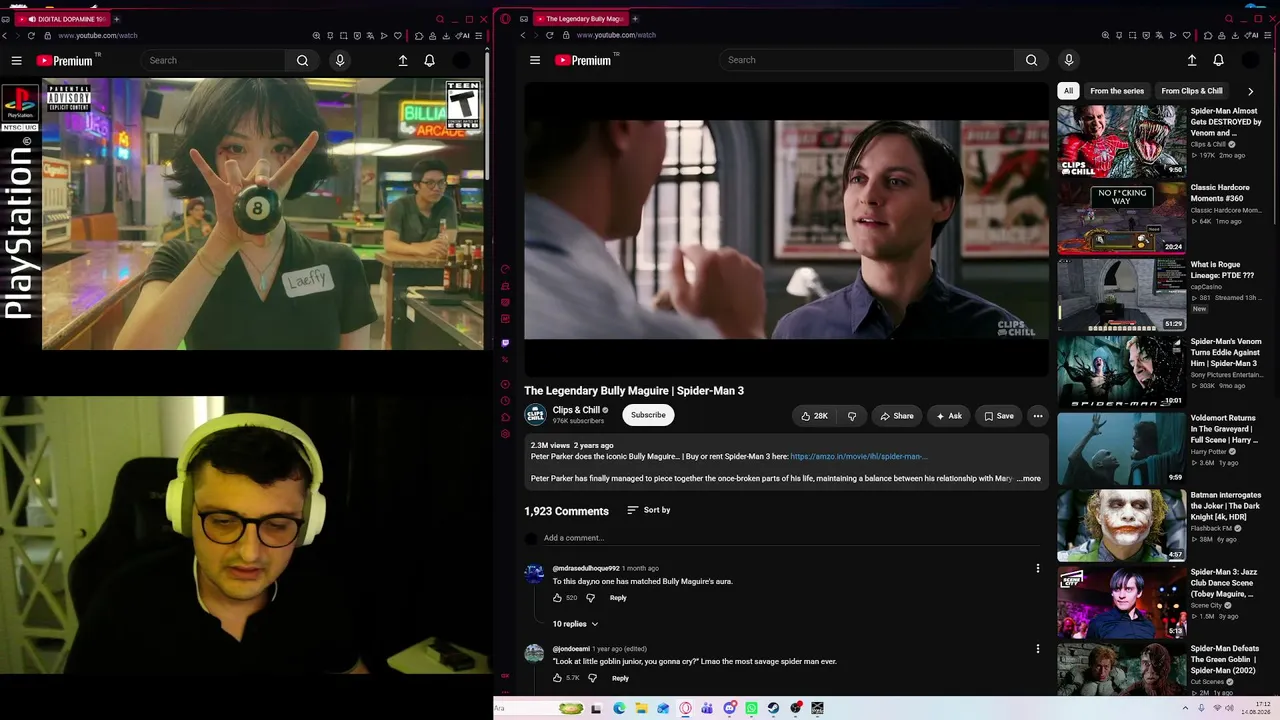Screen dimensions: 1280x720
Task: Dislike the comment by @mdrasedulhoque992
Action: tap(590, 598)
